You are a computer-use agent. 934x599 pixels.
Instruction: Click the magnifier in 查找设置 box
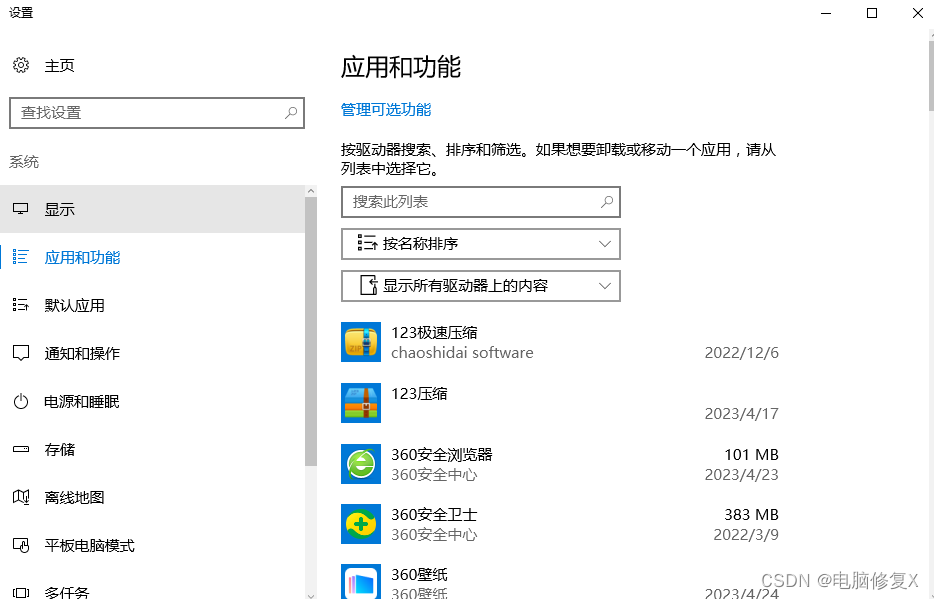click(x=291, y=113)
